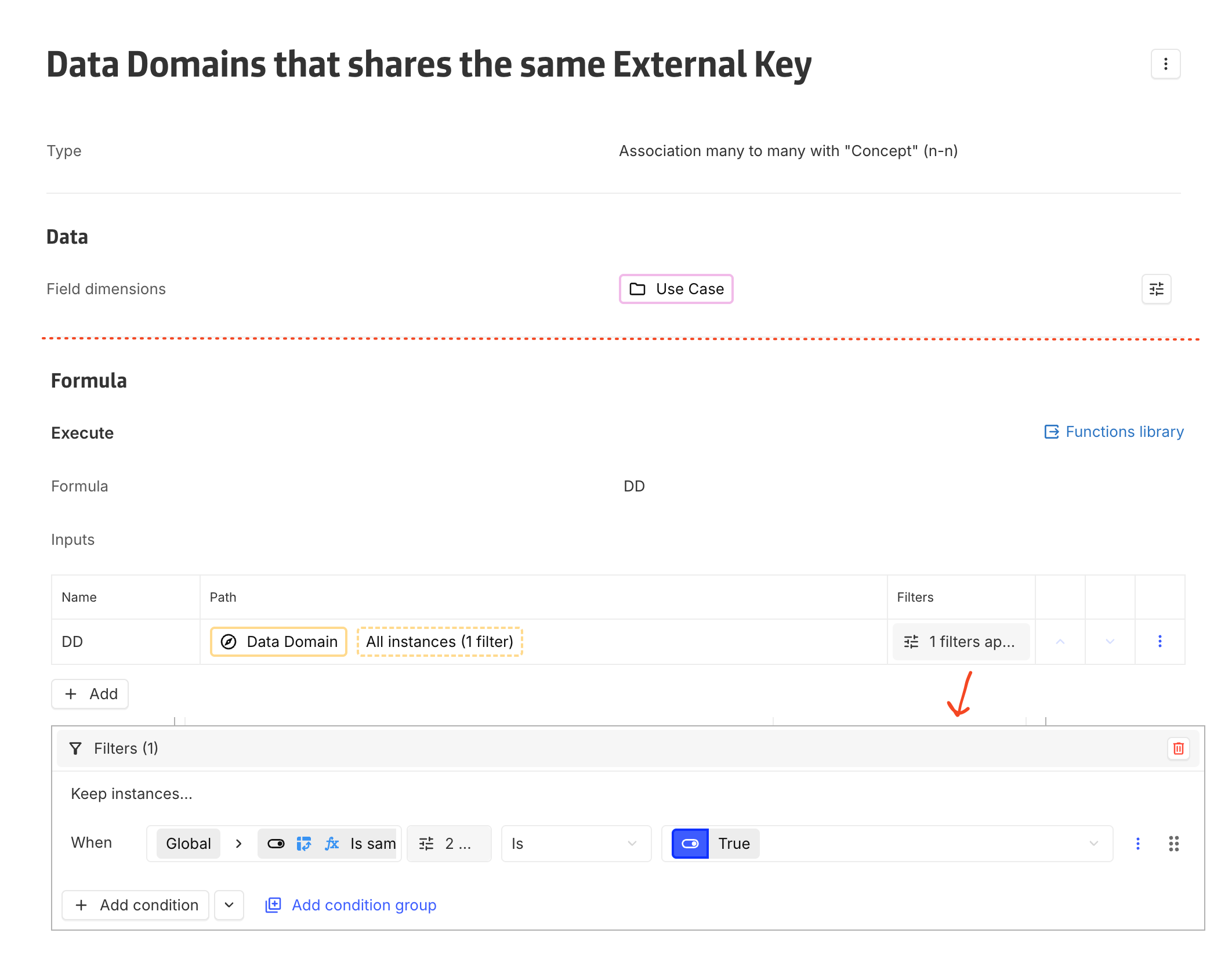Click the Global path segment
The width and height of the screenshot is (1232, 962).
click(188, 844)
